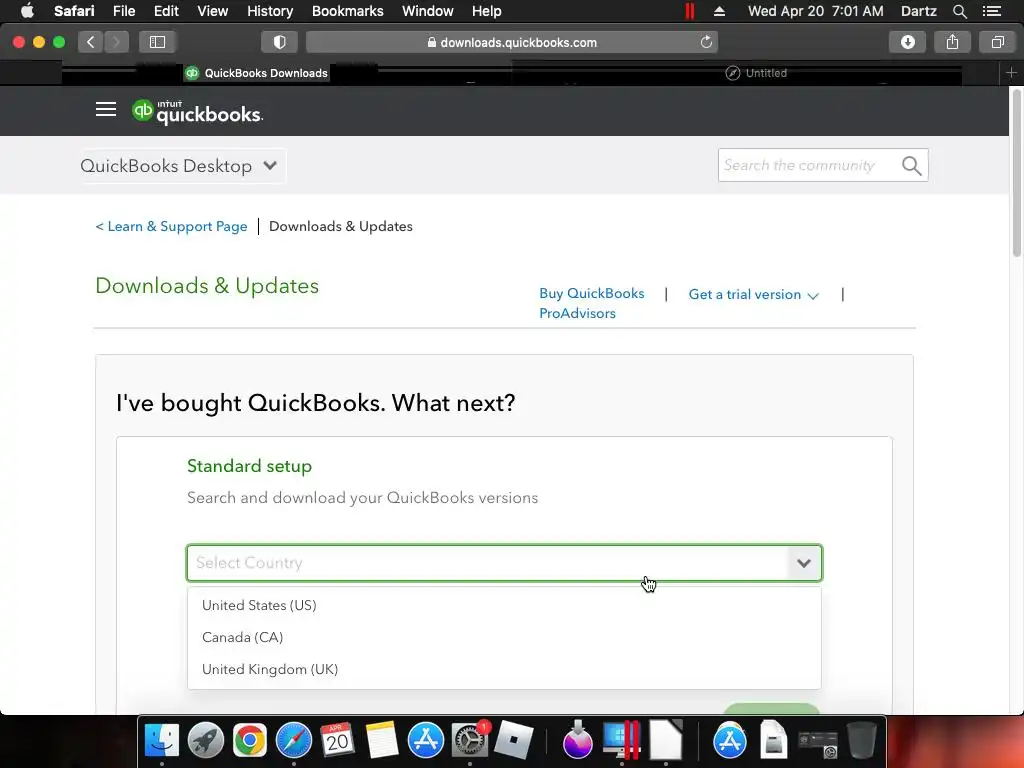Open Calendar showing April 20 in dock

pyautogui.click(x=338, y=740)
